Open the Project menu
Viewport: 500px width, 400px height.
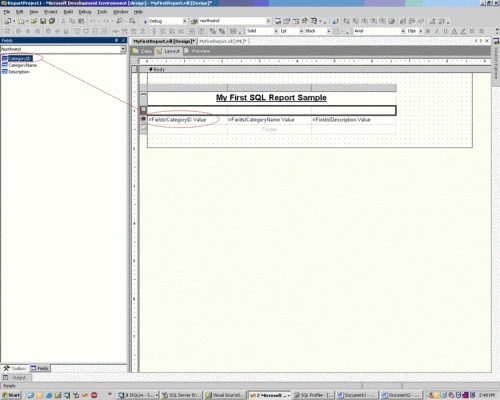[x=51, y=12]
